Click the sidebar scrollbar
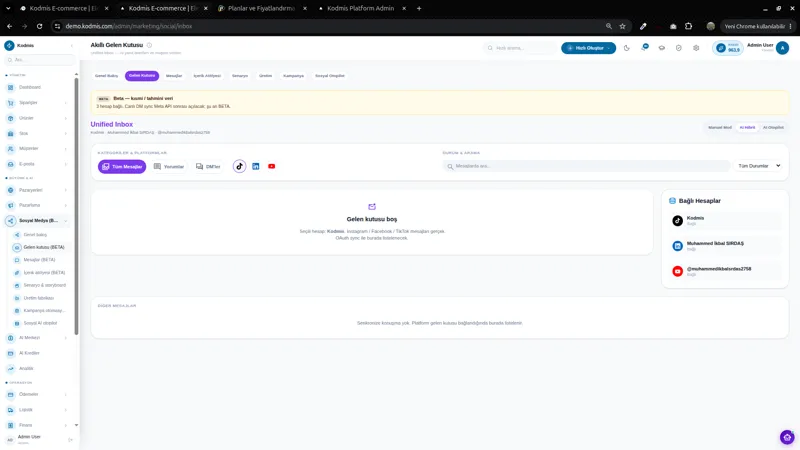The height and width of the screenshot is (450, 800). point(77,204)
